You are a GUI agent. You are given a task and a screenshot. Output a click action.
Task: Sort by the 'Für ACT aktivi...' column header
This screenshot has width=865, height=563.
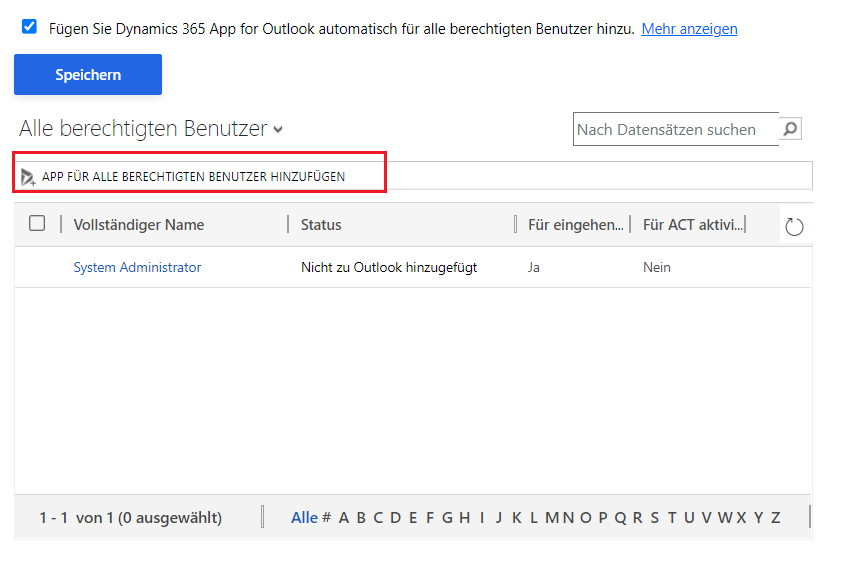pos(693,224)
